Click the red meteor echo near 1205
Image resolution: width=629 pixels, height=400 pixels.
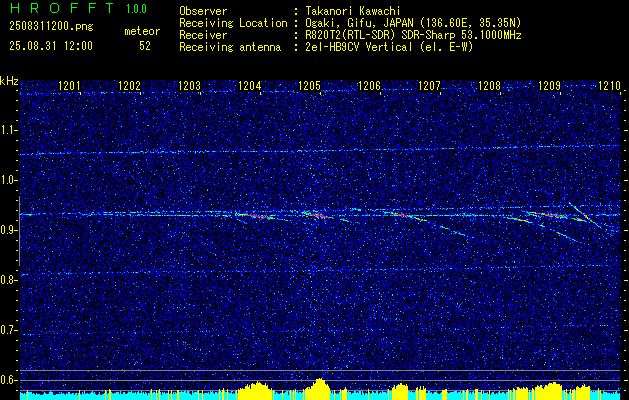point(318,215)
